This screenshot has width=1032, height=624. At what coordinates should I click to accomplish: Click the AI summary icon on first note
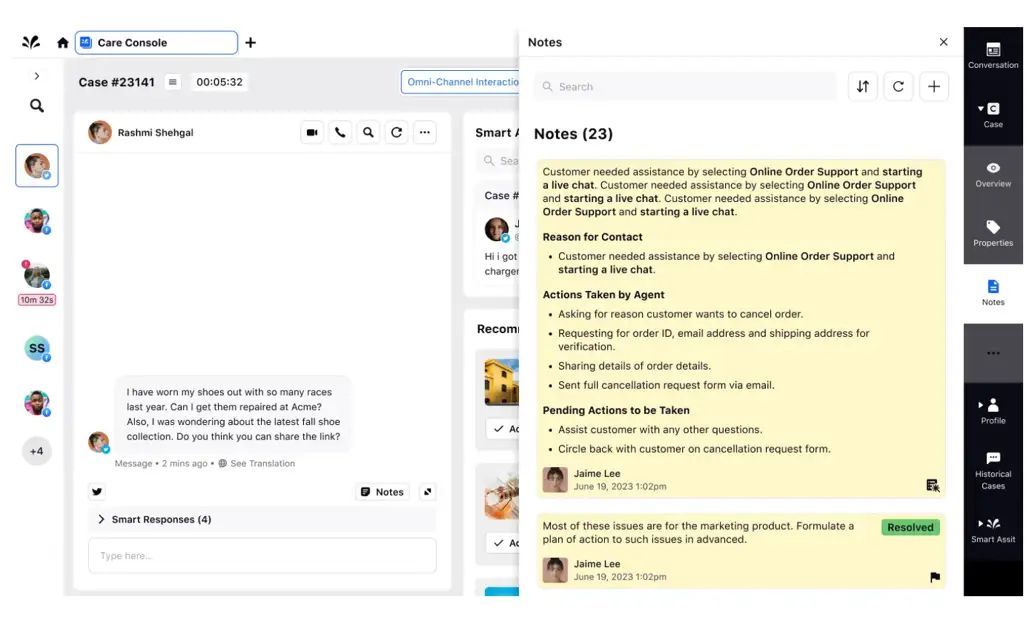point(933,486)
